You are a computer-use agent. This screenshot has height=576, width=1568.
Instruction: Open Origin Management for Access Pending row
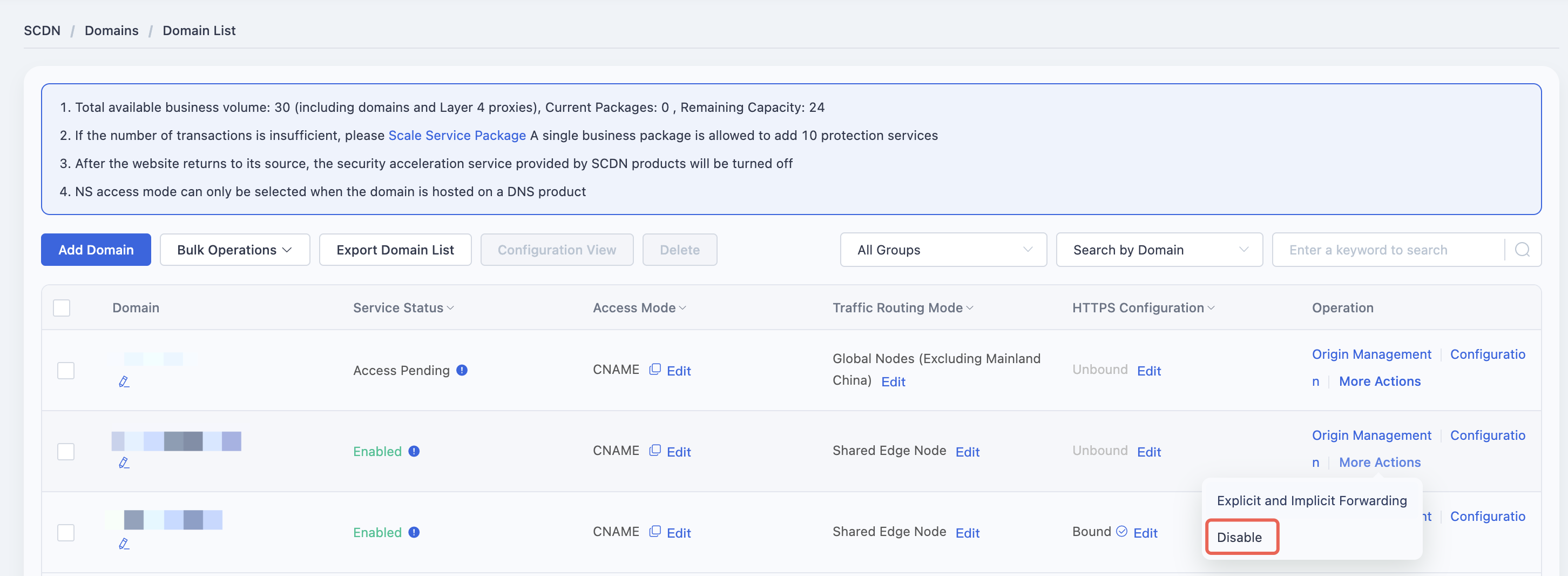[1371, 354]
